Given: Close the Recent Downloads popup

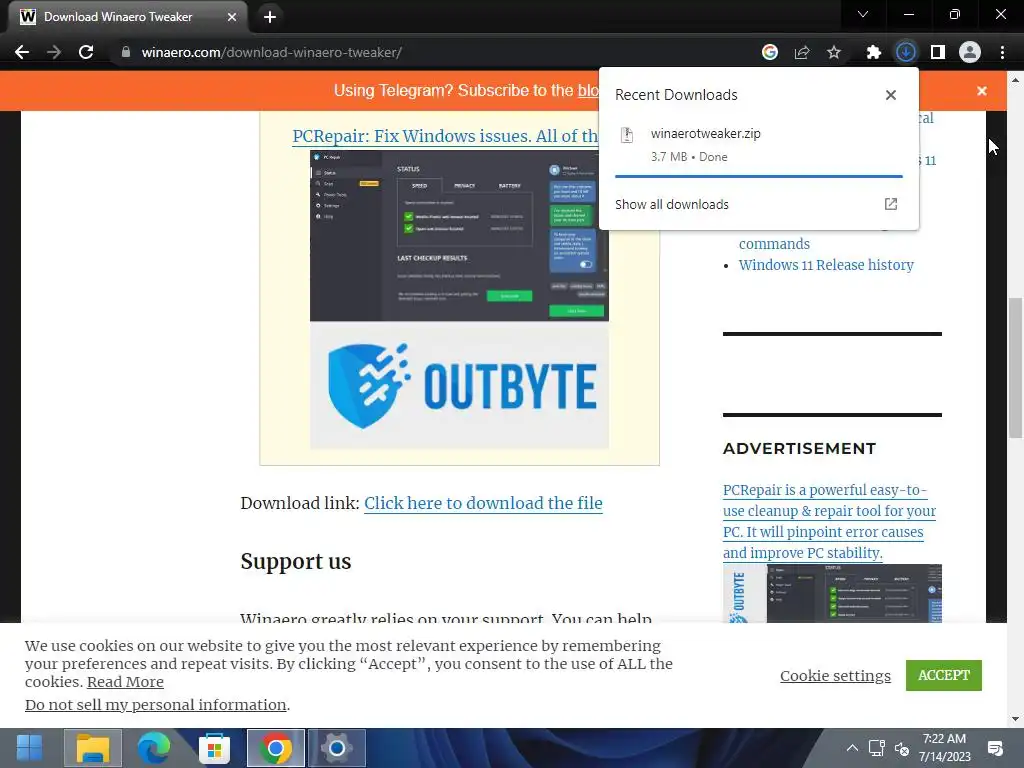Looking at the screenshot, I should 891,95.
